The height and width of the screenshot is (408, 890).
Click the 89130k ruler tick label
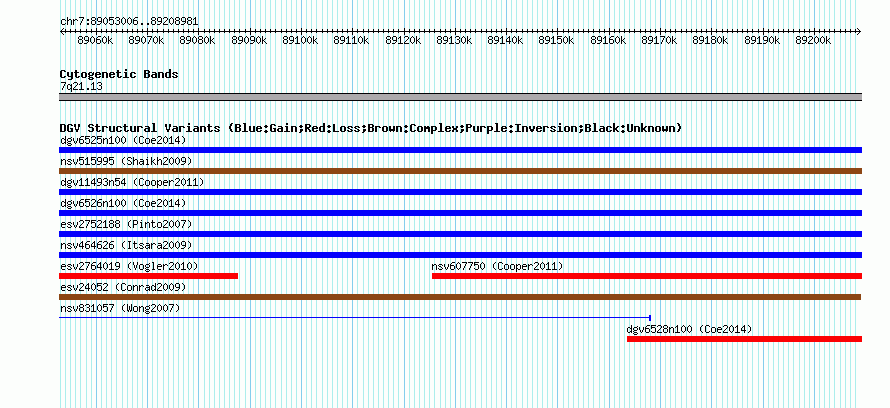pos(454,40)
